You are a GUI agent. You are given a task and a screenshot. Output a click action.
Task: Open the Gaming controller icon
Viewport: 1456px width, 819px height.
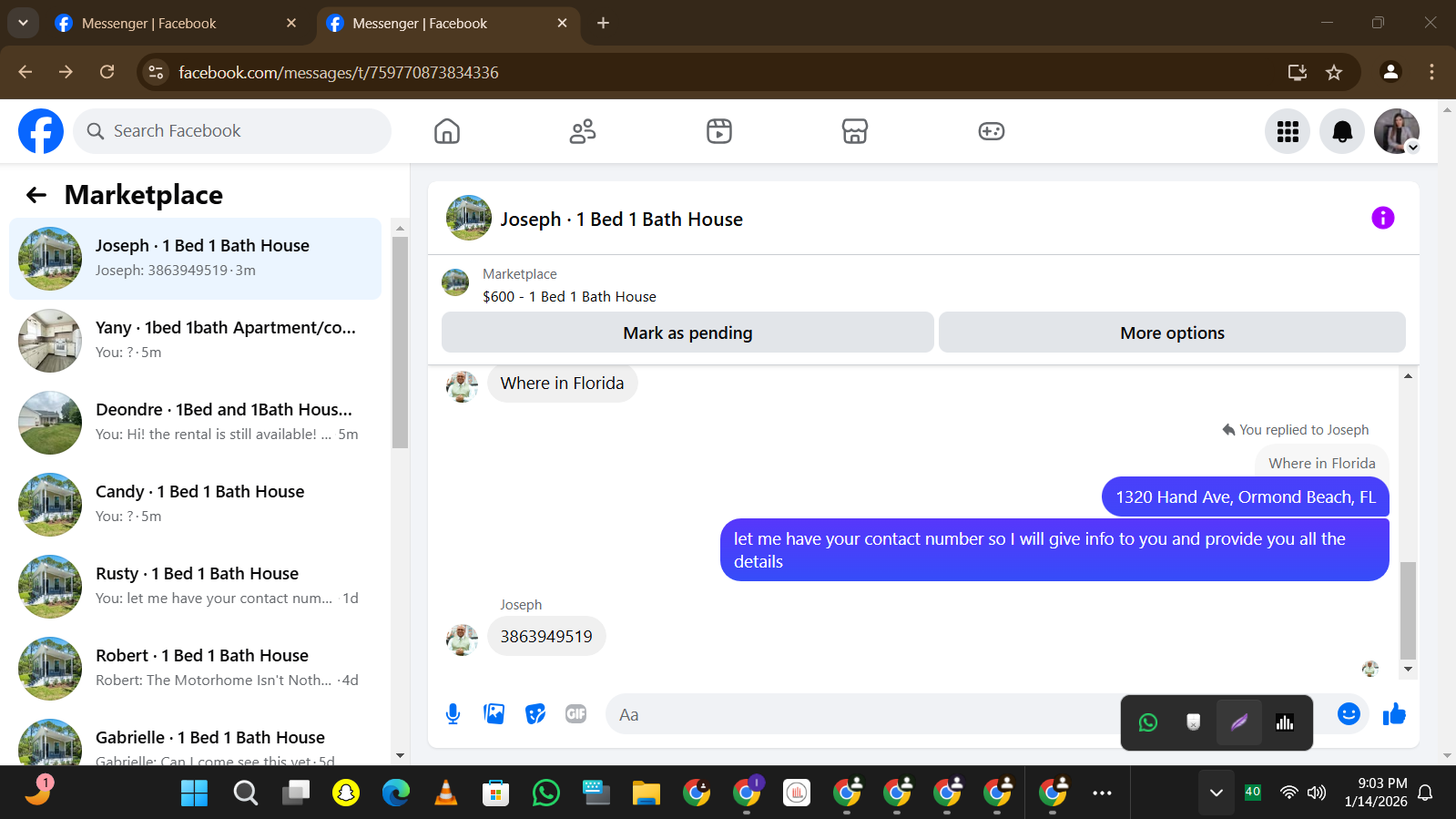(992, 131)
